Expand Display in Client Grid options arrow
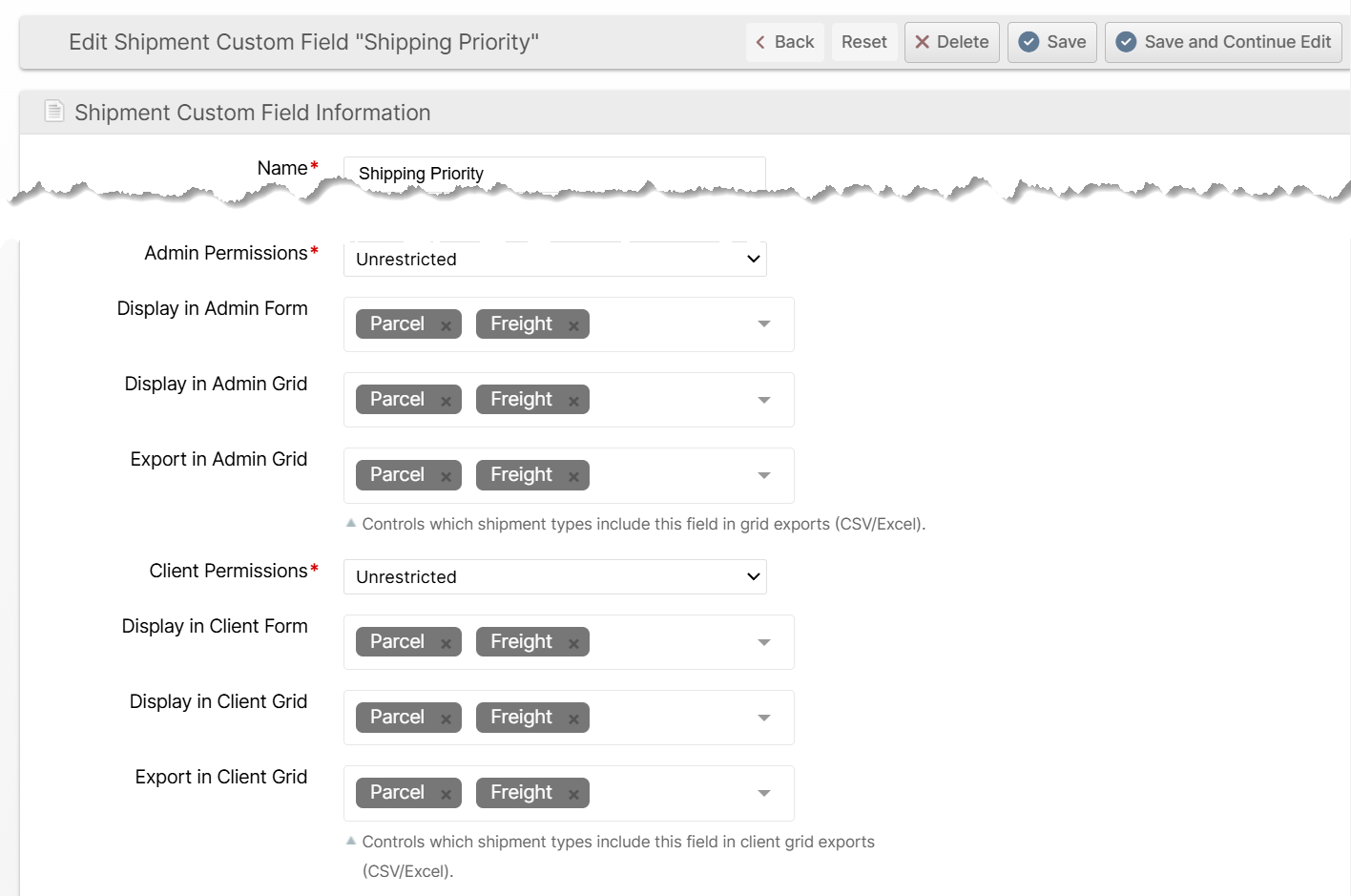Image resolution: width=1351 pixels, height=896 pixels. click(x=763, y=718)
